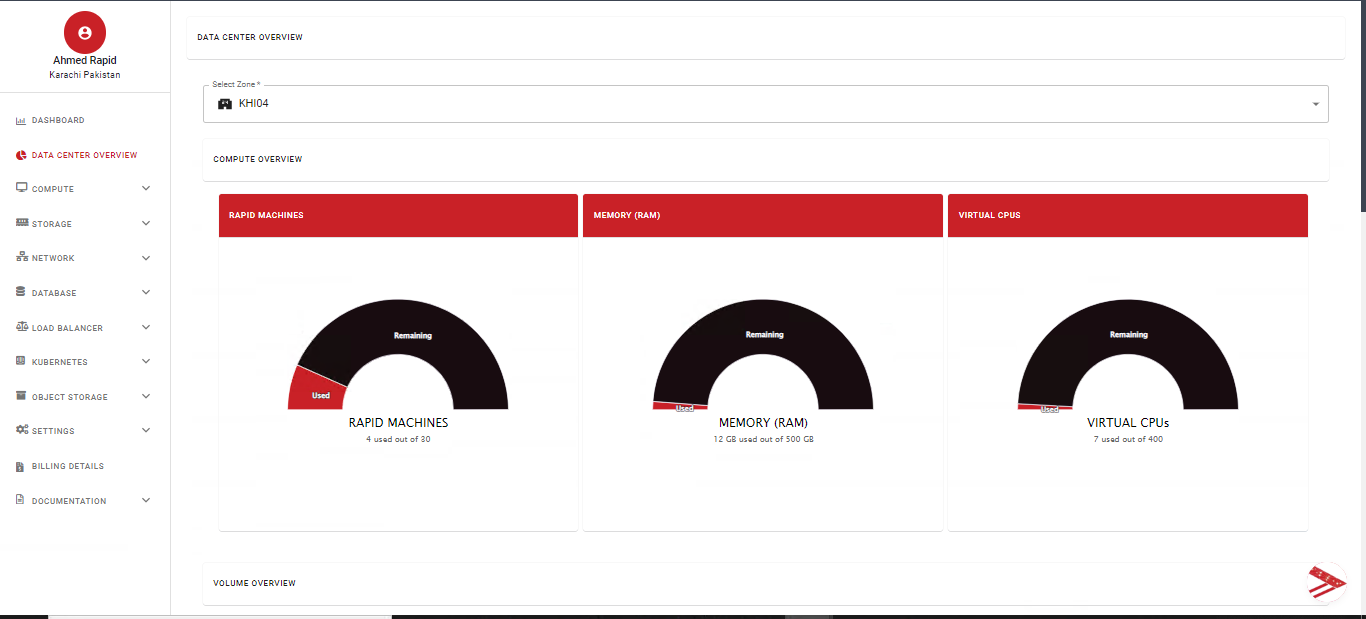Expand the Kubernetes submenu chevron

click(x=146, y=361)
